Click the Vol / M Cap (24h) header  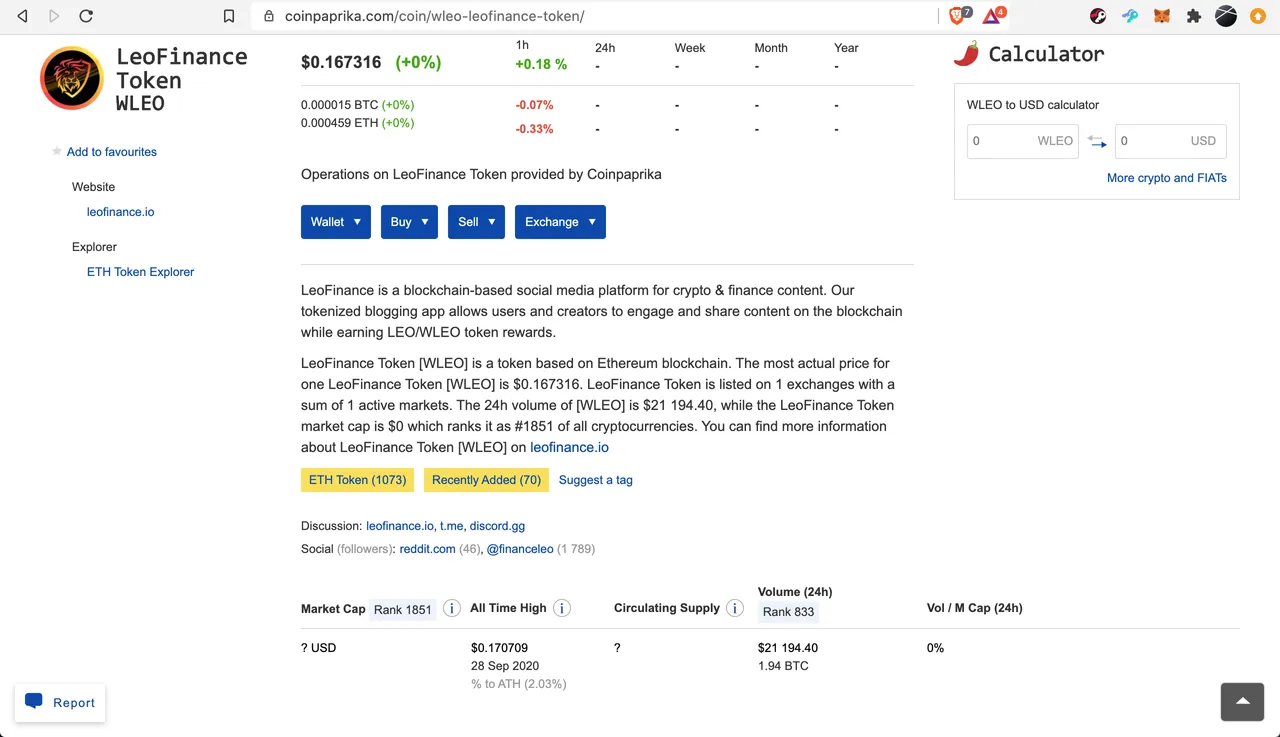(975, 608)
